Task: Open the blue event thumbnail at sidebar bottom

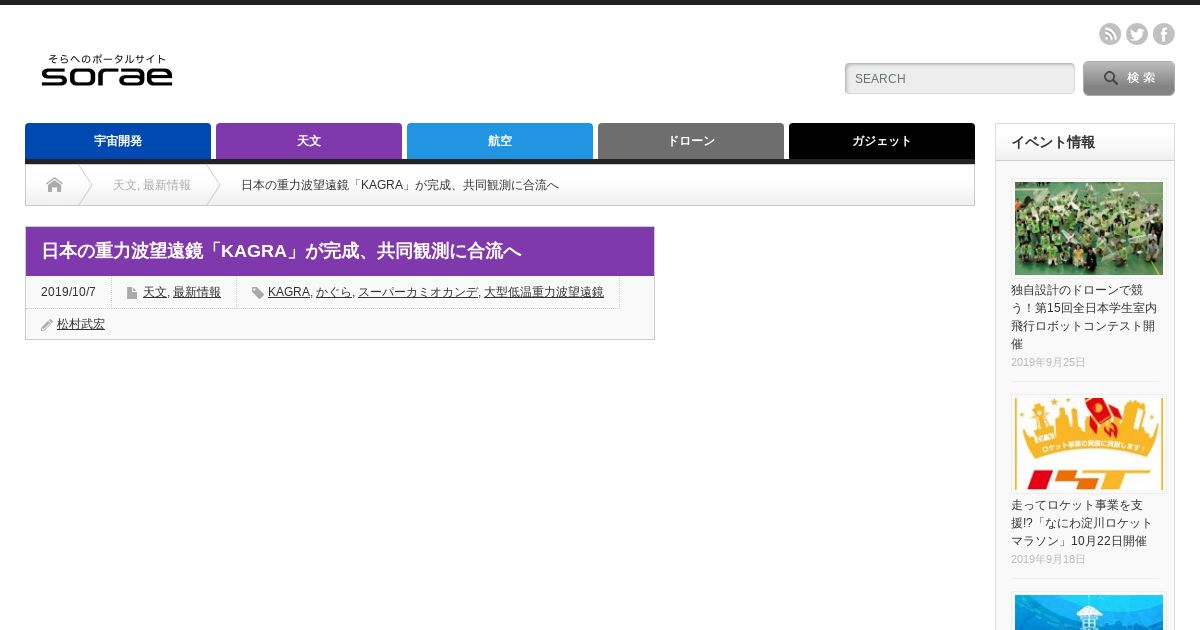Action: coord(1088,611)
